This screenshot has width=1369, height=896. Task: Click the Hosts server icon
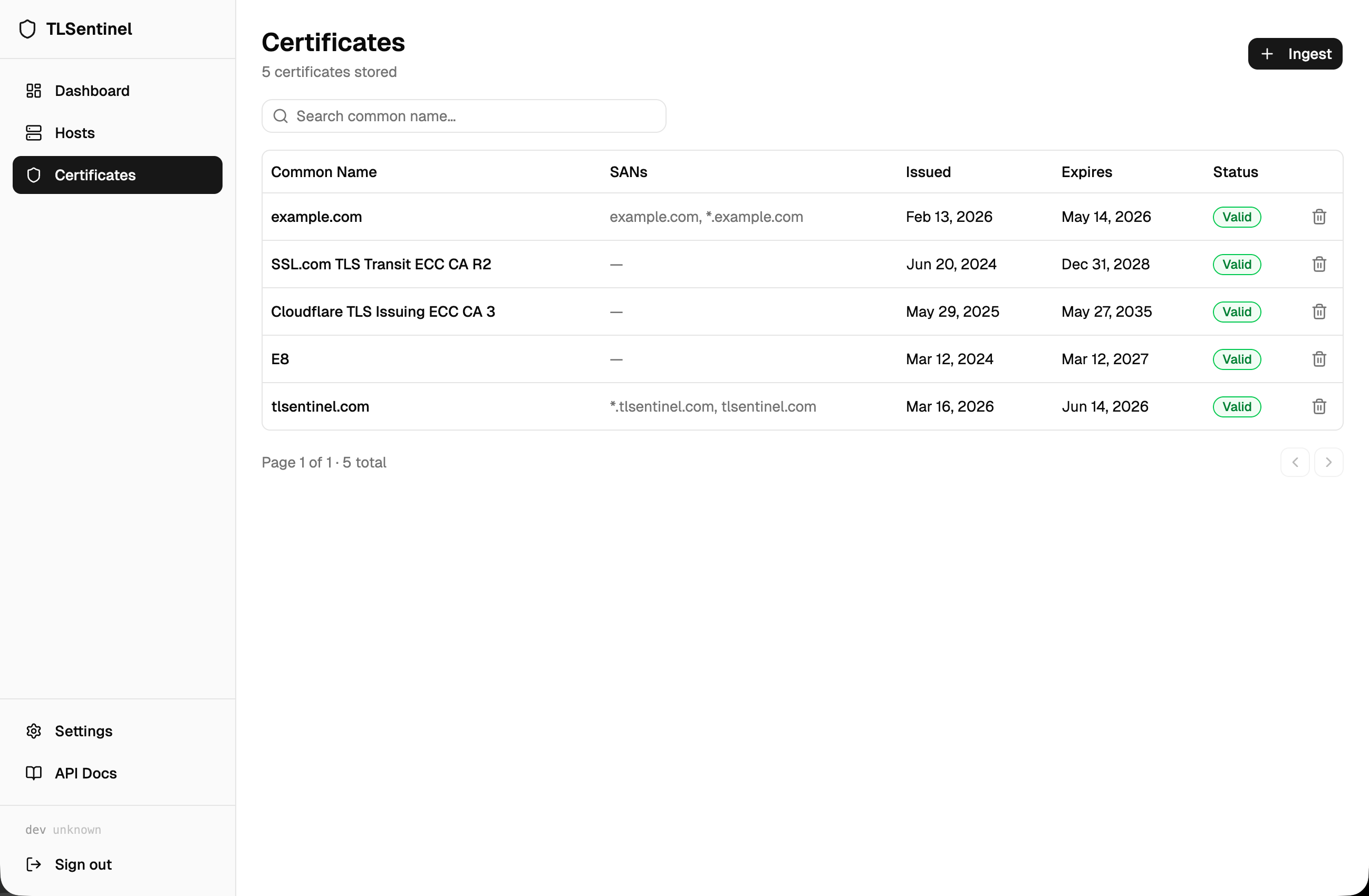tap(33, 132)
